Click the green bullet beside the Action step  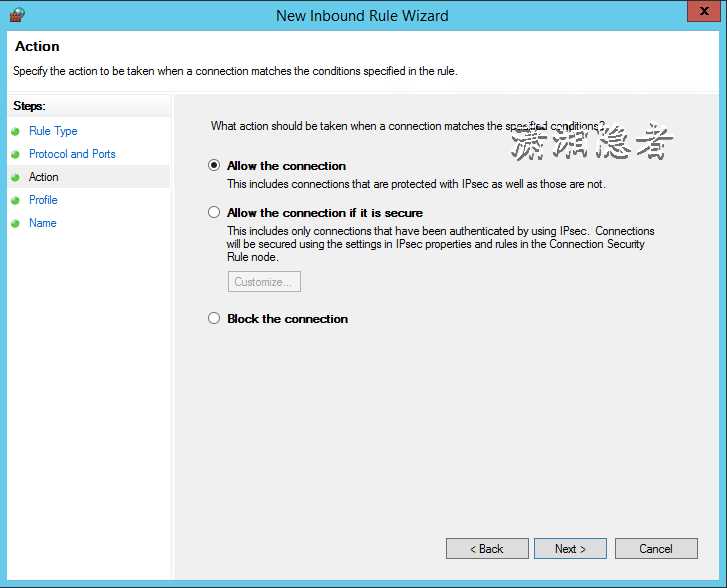(15, 177)
